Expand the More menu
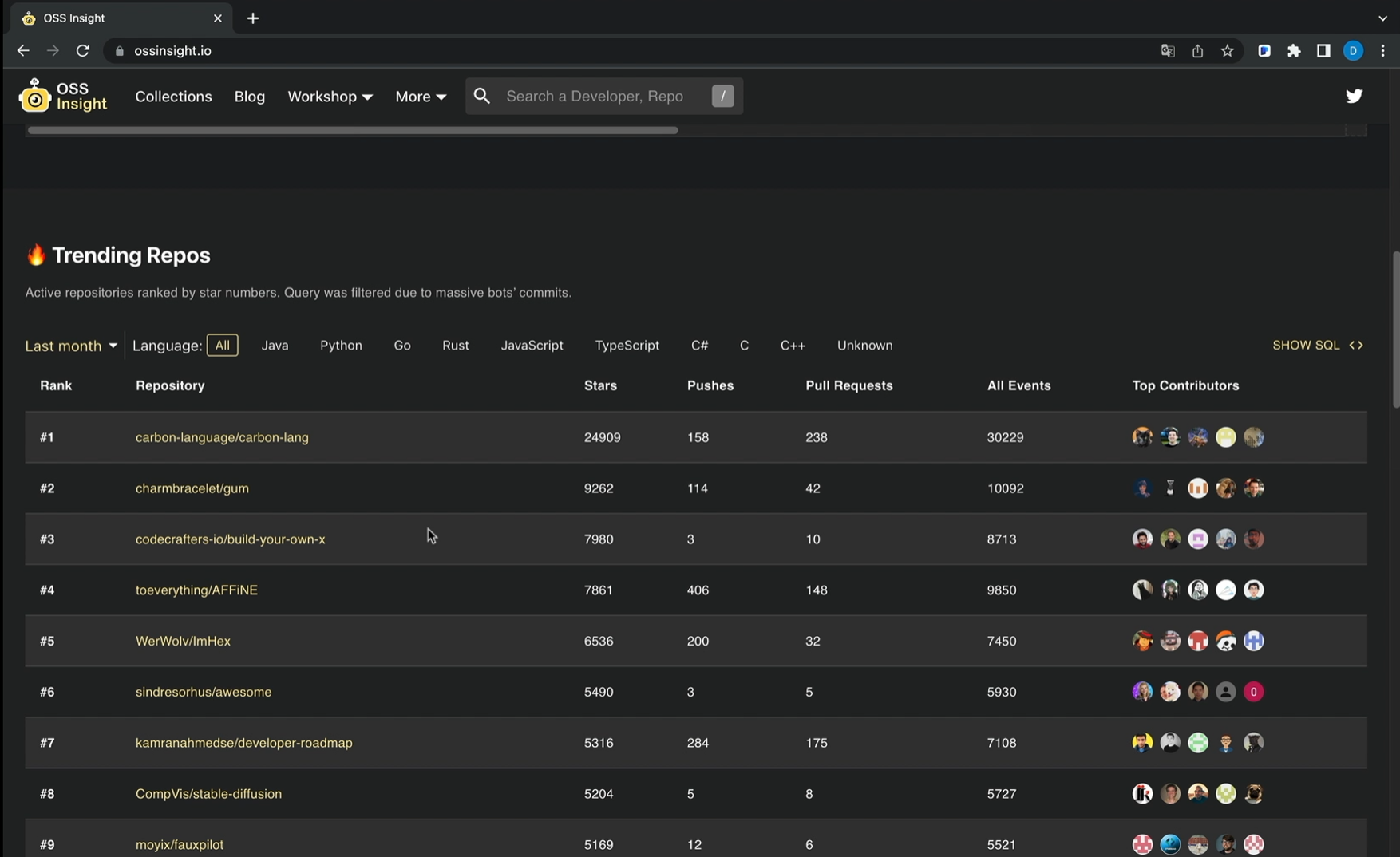1400x857 pixels. click(421, 97)
